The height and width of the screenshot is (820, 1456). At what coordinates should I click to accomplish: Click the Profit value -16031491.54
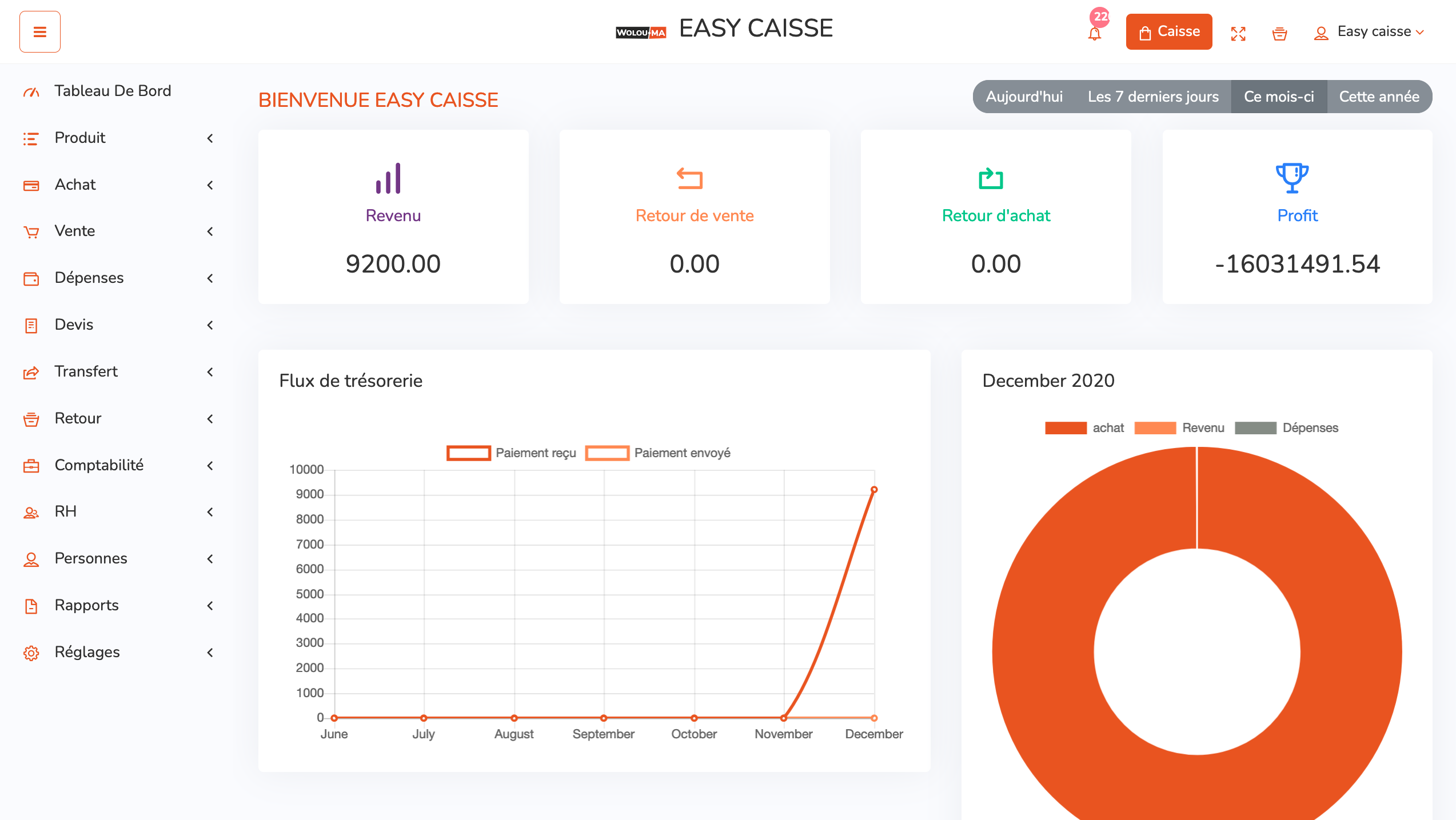[x=1298, y=264]
